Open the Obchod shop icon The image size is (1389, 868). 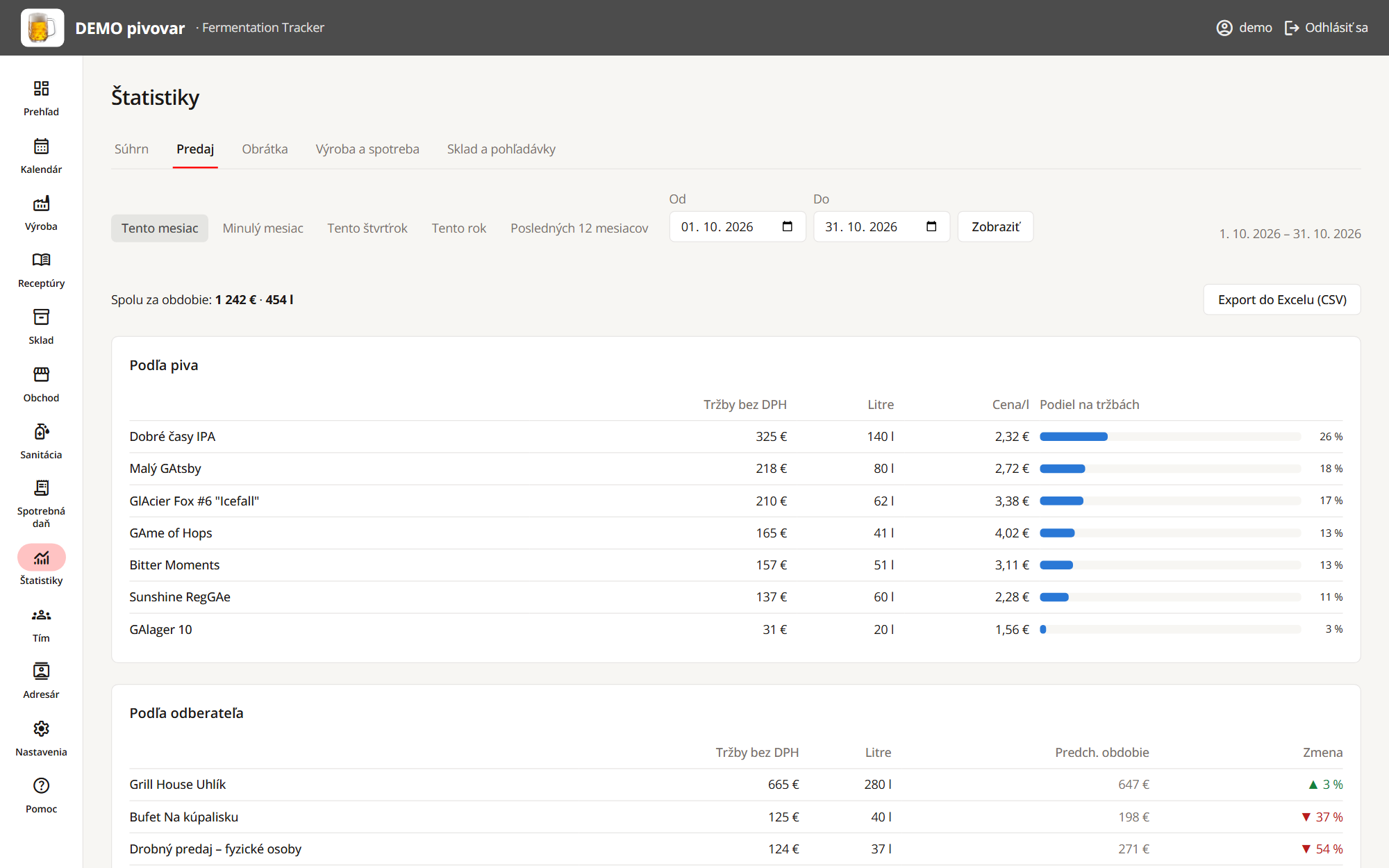pyautogui.click(x=41, y=375)
